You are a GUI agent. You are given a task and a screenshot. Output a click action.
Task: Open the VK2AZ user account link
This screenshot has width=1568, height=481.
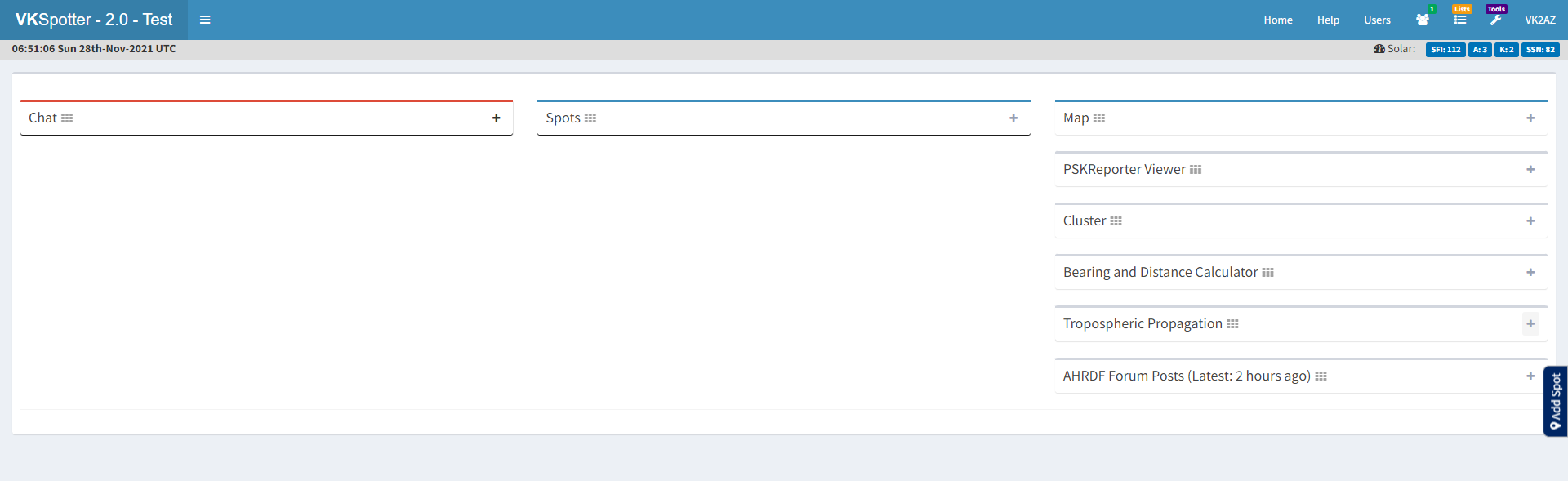point(1540,20)
